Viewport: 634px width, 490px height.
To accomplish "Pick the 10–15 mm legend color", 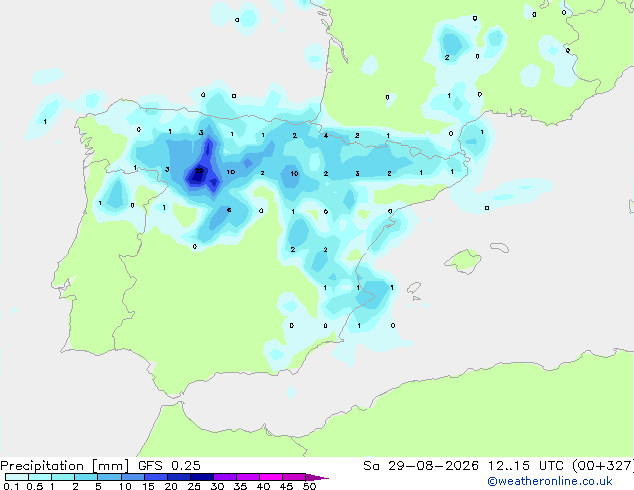I will click(132, 477).
